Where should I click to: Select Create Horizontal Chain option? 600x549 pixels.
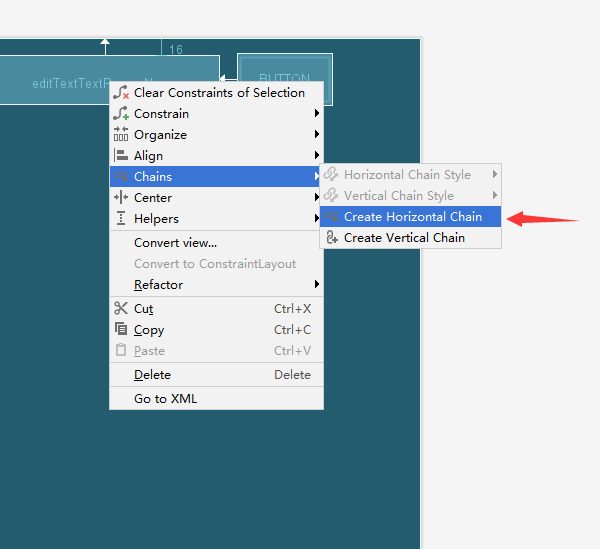[x=412, y=217]
